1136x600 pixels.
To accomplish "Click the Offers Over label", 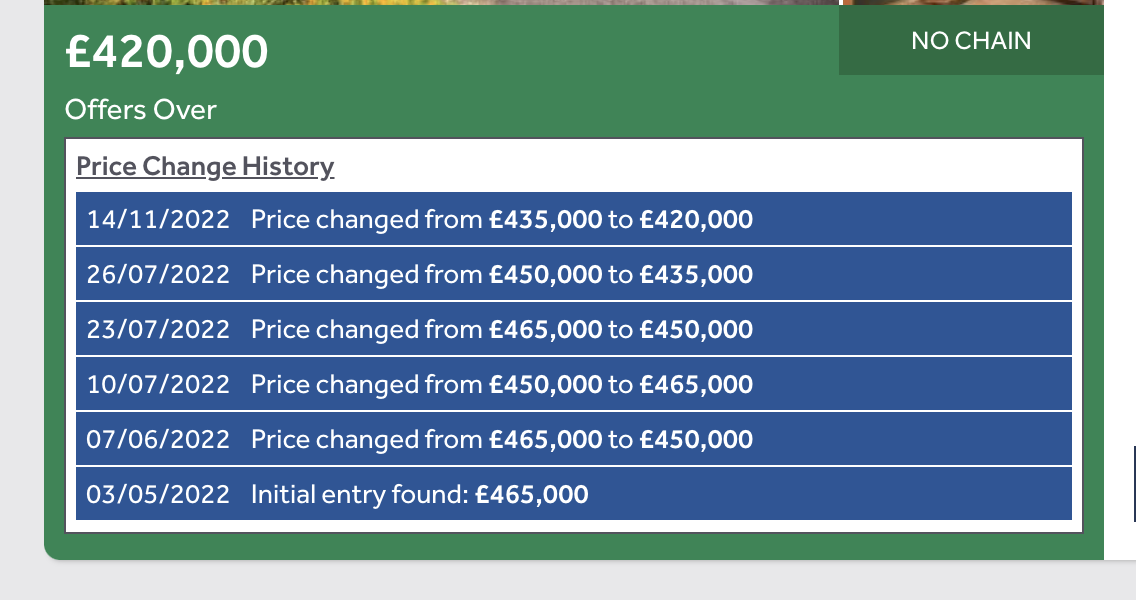I will 141,110.
